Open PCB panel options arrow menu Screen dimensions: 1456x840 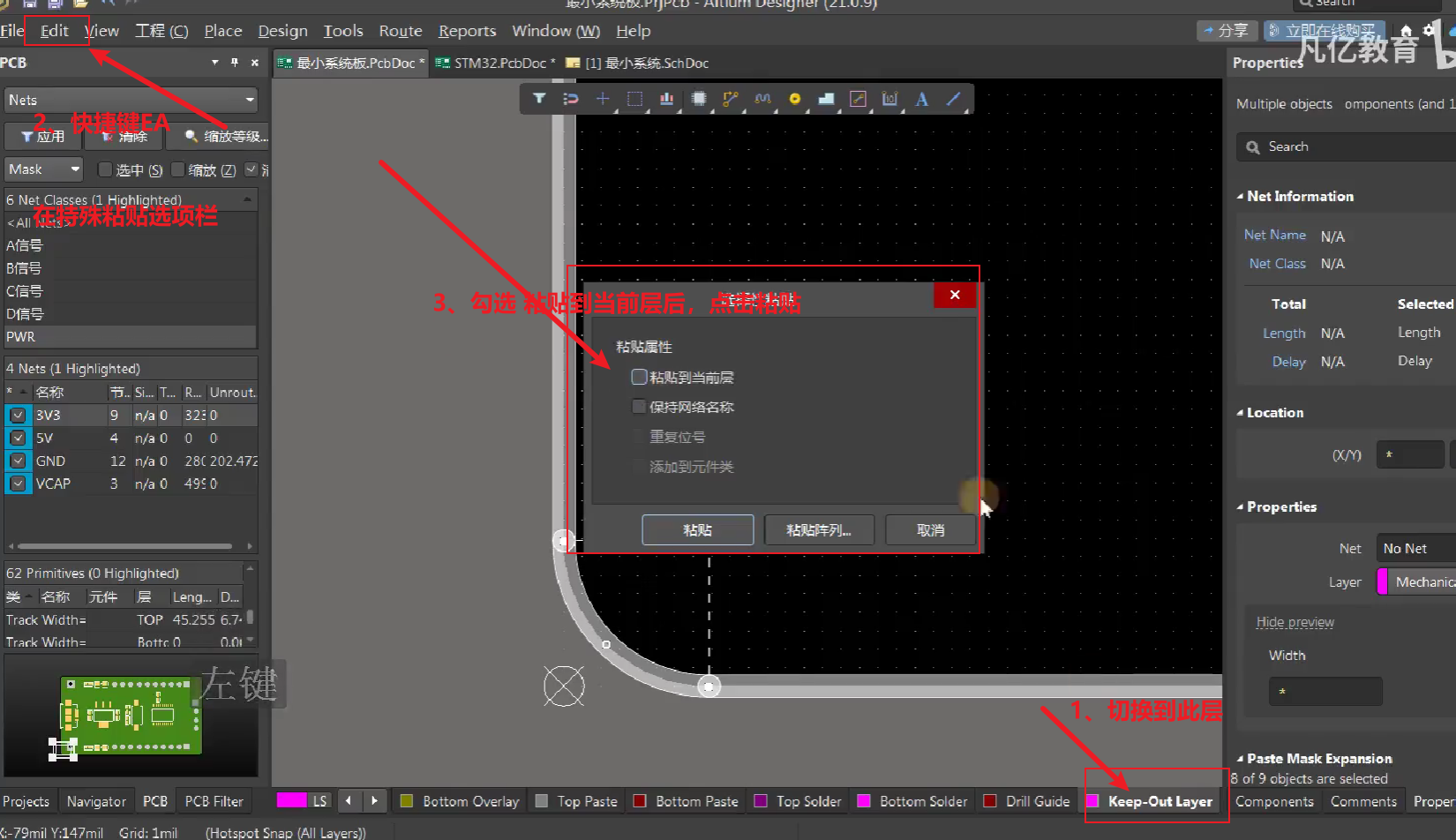coord(214,63)
